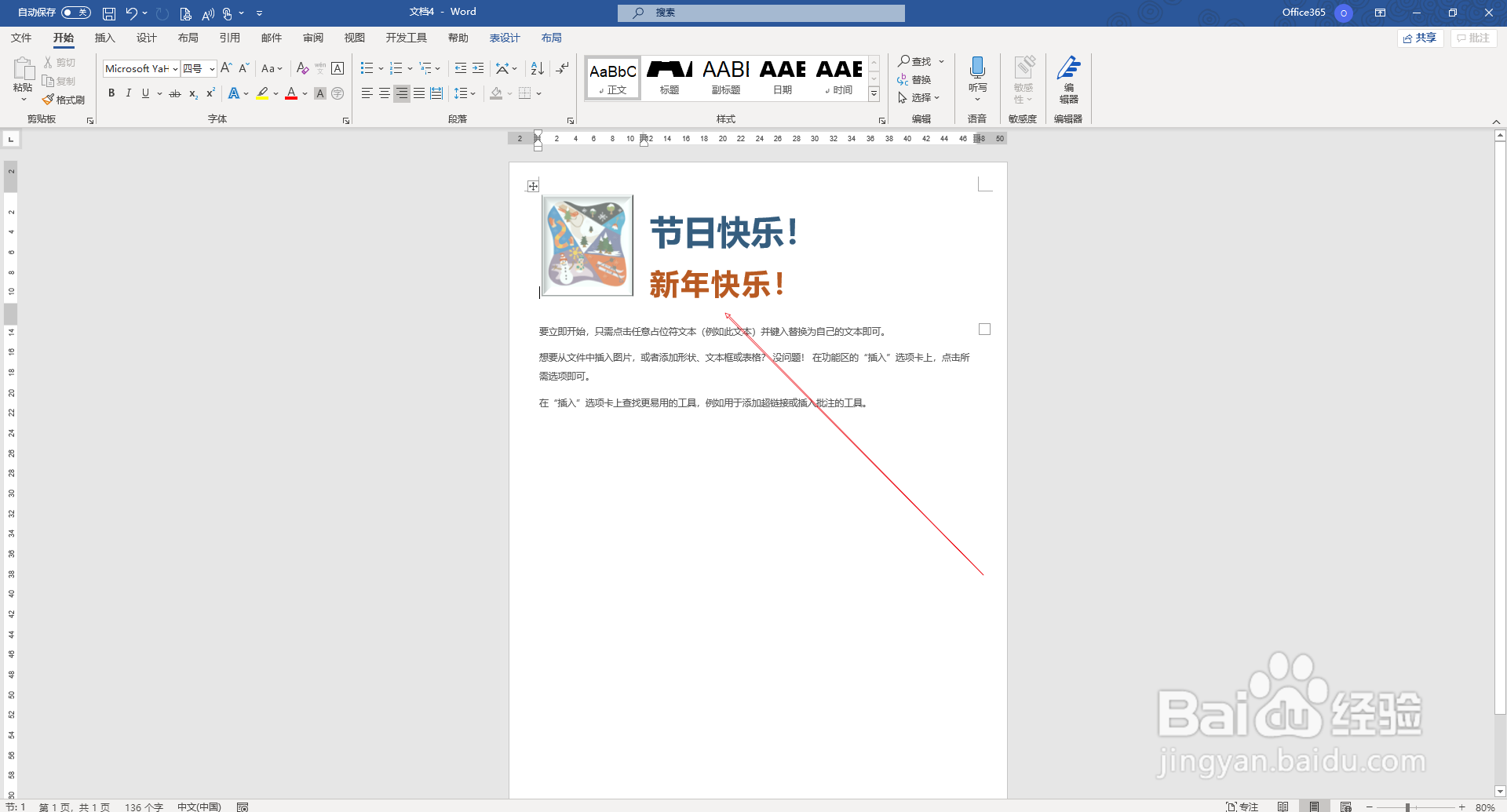Open the 审阅 ribbon tab

[313, 37]
